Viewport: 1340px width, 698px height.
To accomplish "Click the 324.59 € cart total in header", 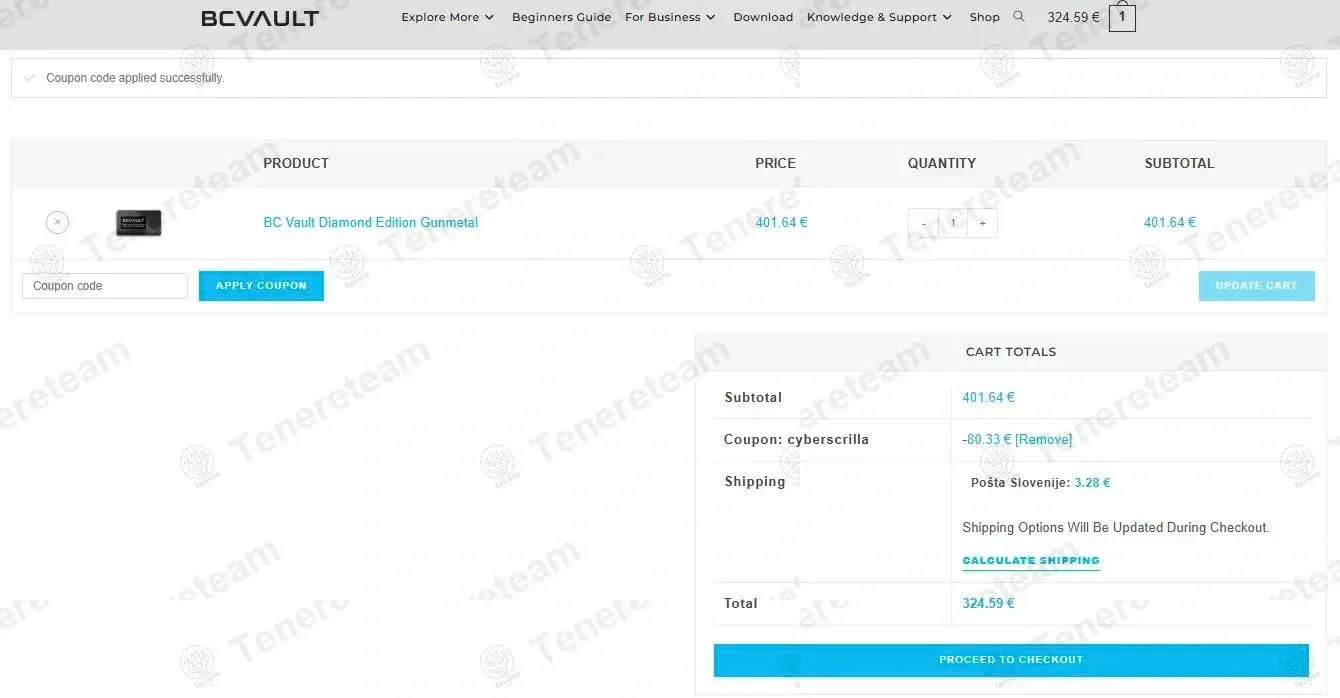I will 1073,17.
